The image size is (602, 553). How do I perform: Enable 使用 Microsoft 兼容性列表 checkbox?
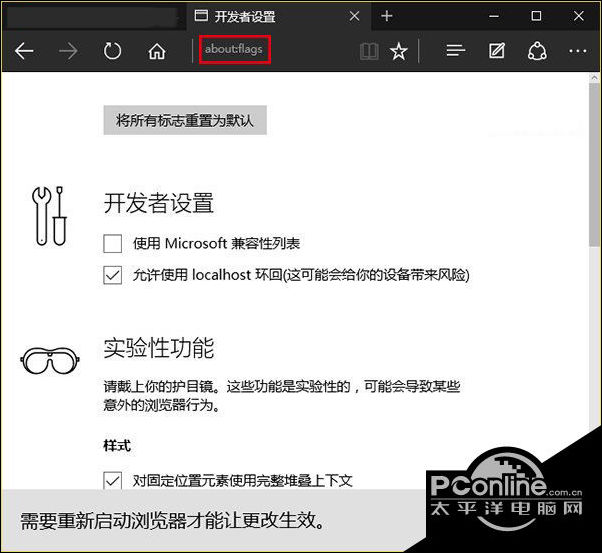(x=112, y=243)
